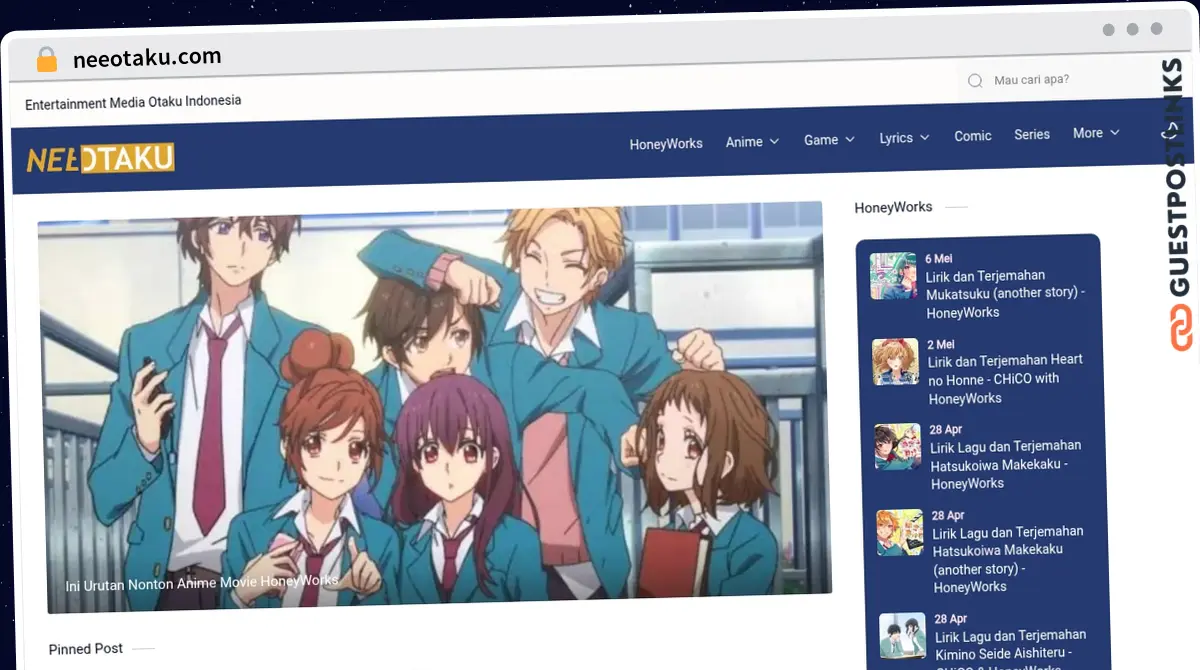
Task: Click the search magnifier icon
Action: coord(975,81)
